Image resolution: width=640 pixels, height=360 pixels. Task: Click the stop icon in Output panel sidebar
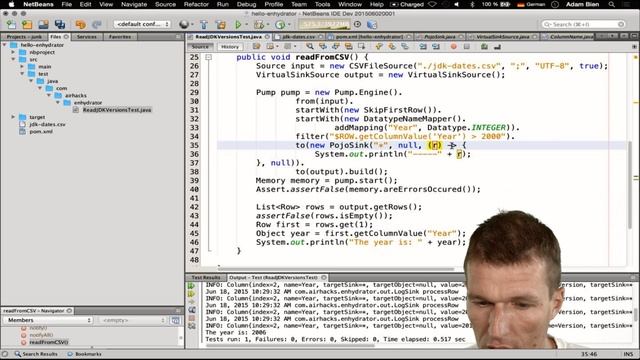click(x=191, y=318)
